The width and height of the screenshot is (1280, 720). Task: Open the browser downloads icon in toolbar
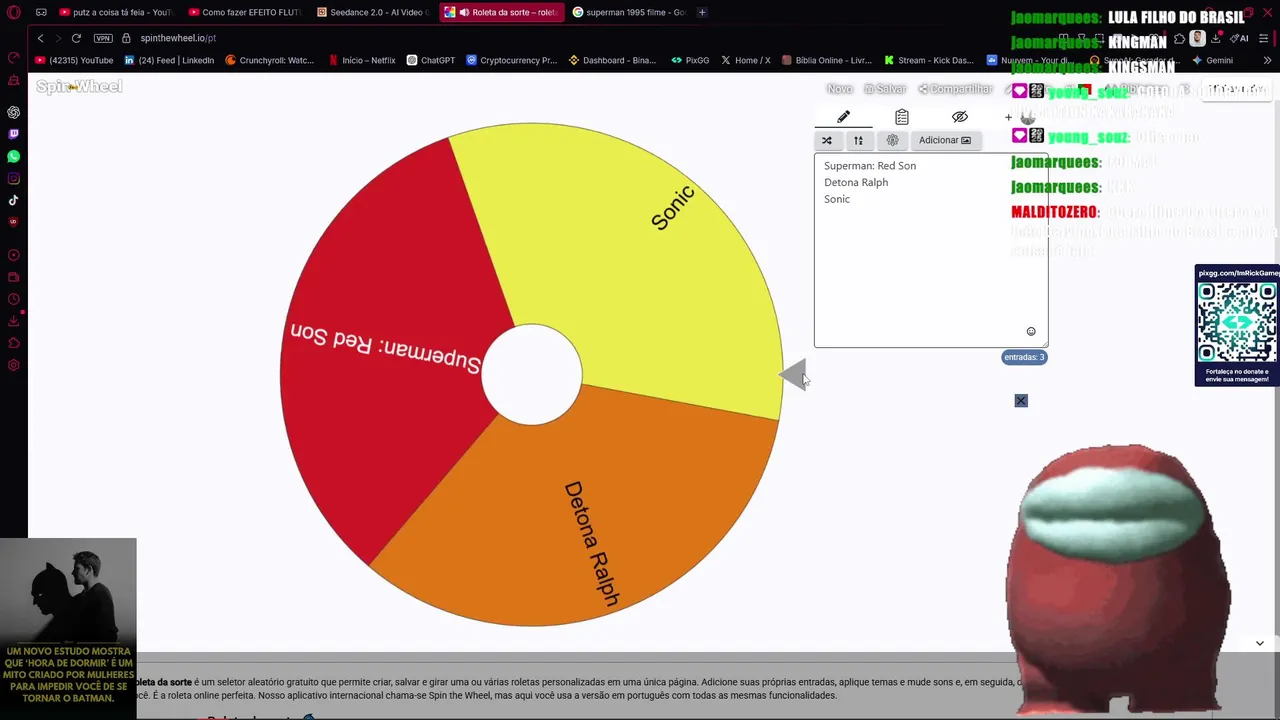pos(1216,38)
